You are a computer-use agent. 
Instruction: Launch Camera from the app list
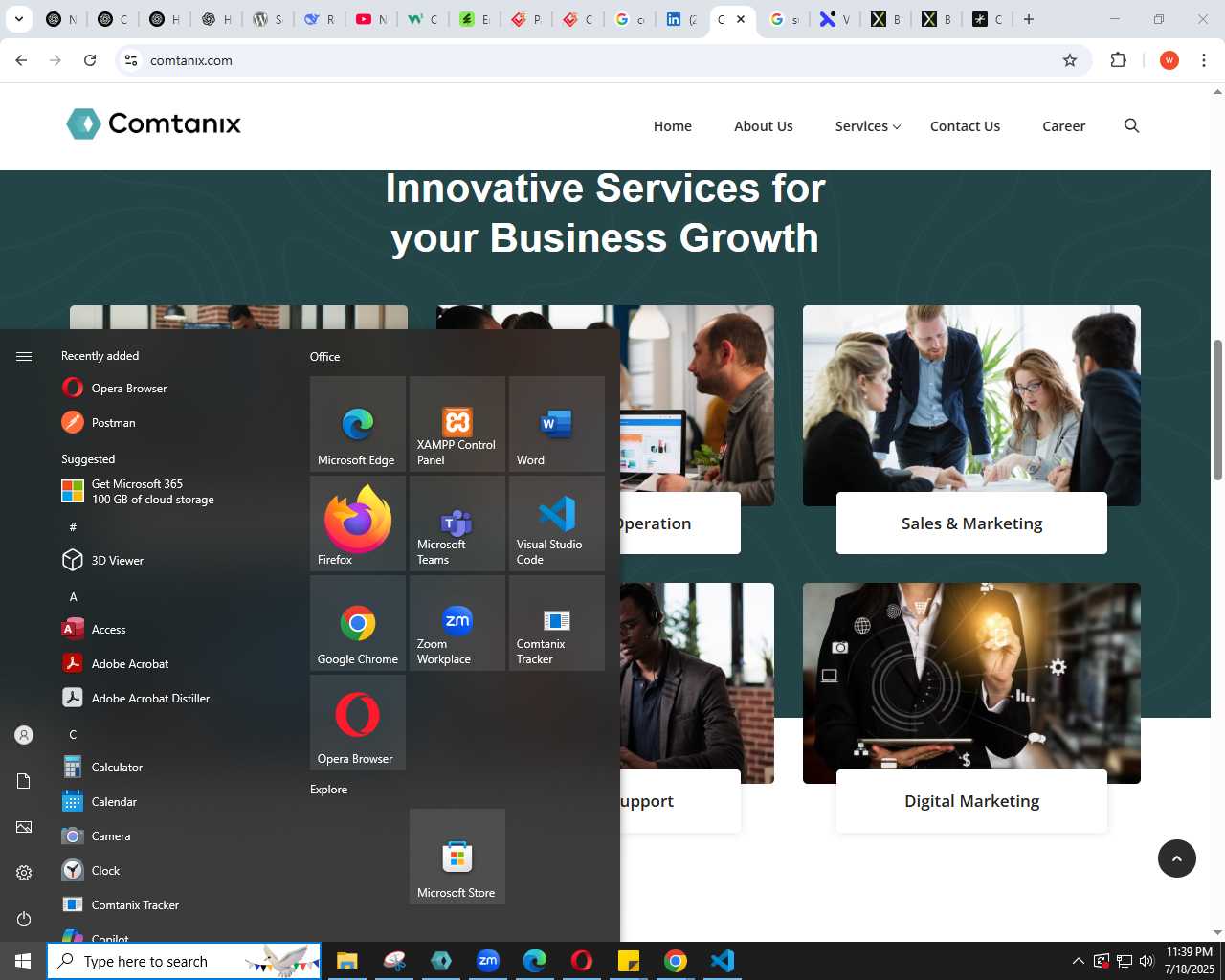pos(172,836)
